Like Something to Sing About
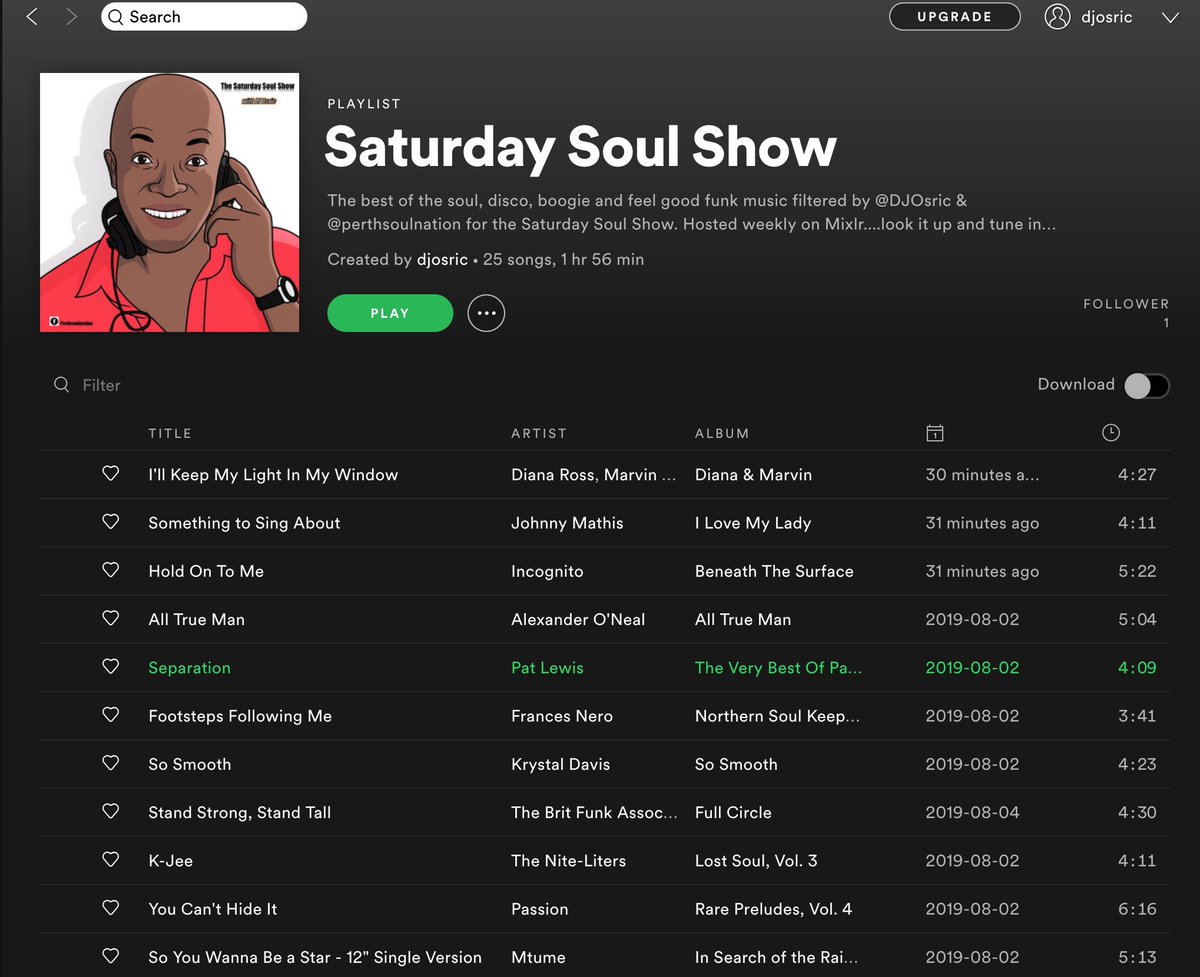The image size is (1200, 977). [x=111, y=522]
